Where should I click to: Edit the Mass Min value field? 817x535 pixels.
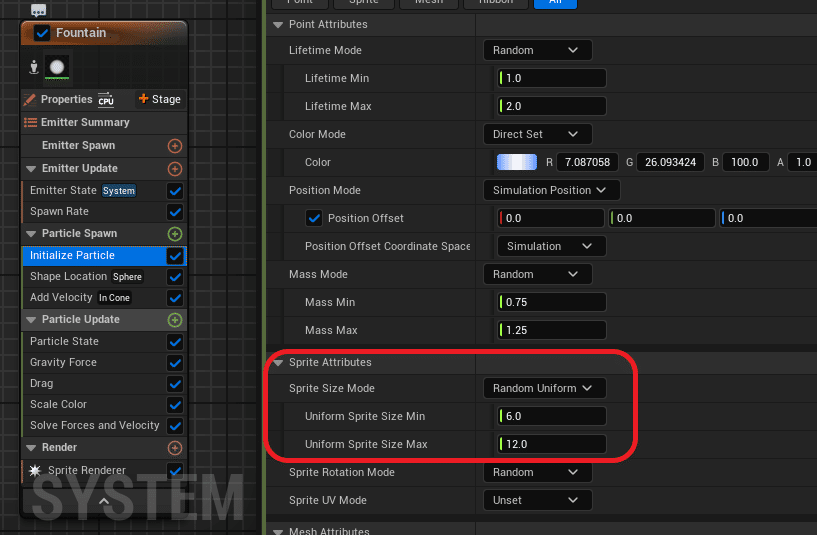[x=552, y=302]
